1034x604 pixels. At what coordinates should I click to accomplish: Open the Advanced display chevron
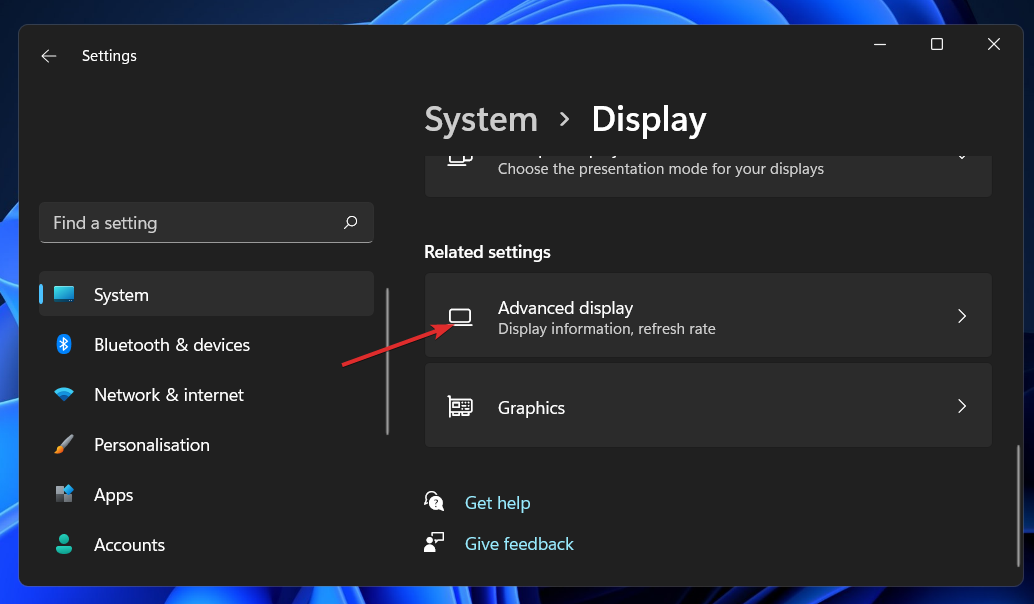click(962, 316)
